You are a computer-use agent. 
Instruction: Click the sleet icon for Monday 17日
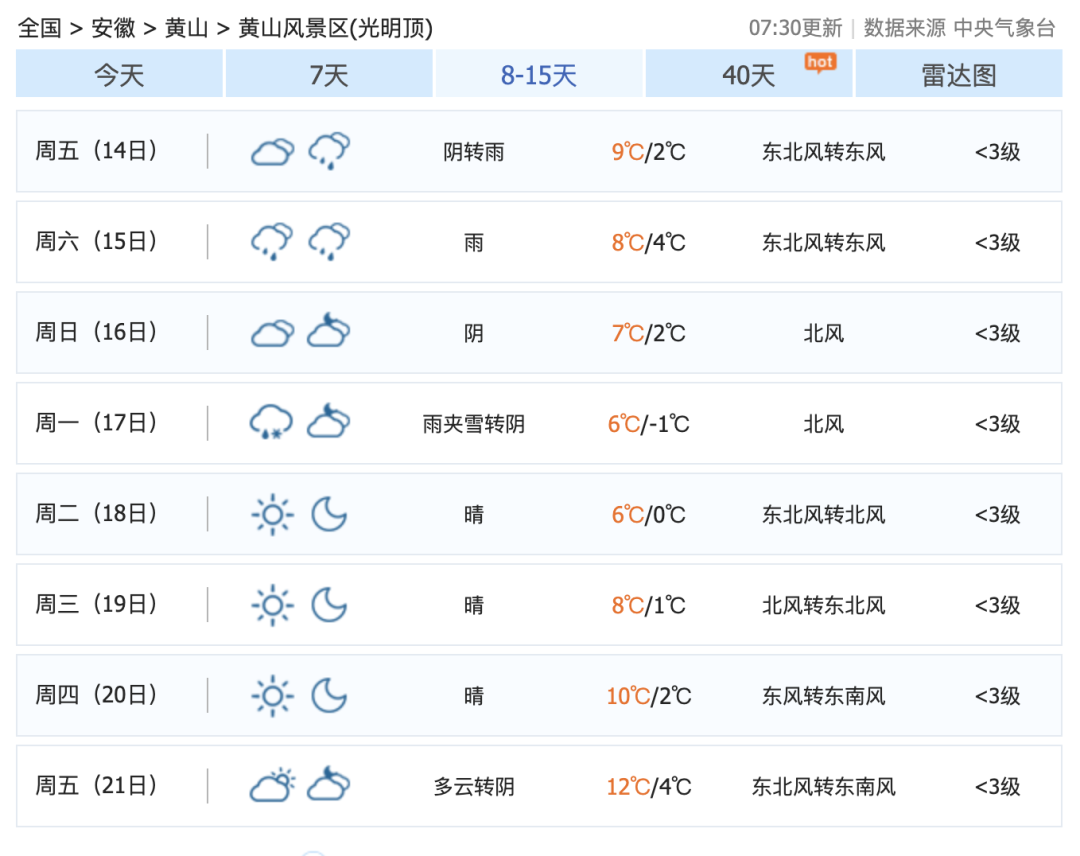pyautogui.click(x=271, y=423)
